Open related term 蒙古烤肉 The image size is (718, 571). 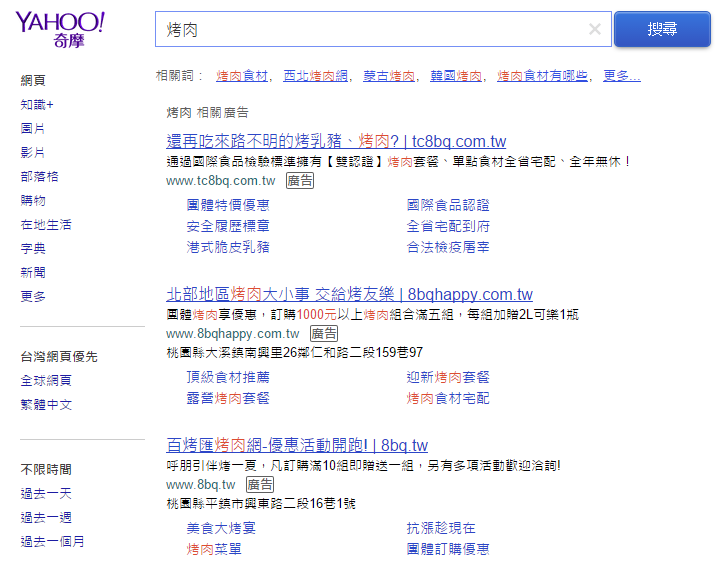click(x=389, y=76)
